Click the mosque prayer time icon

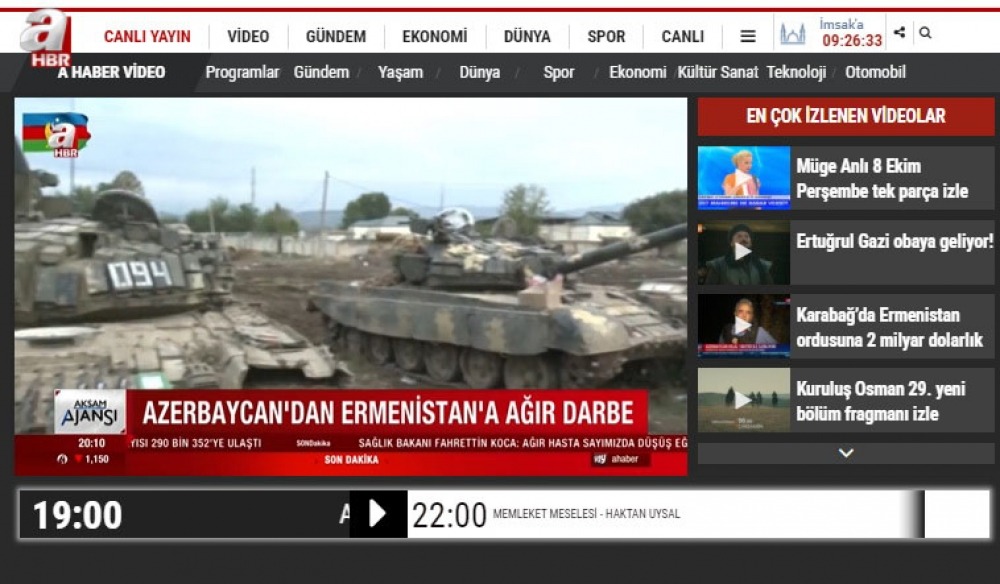point(792,35)
